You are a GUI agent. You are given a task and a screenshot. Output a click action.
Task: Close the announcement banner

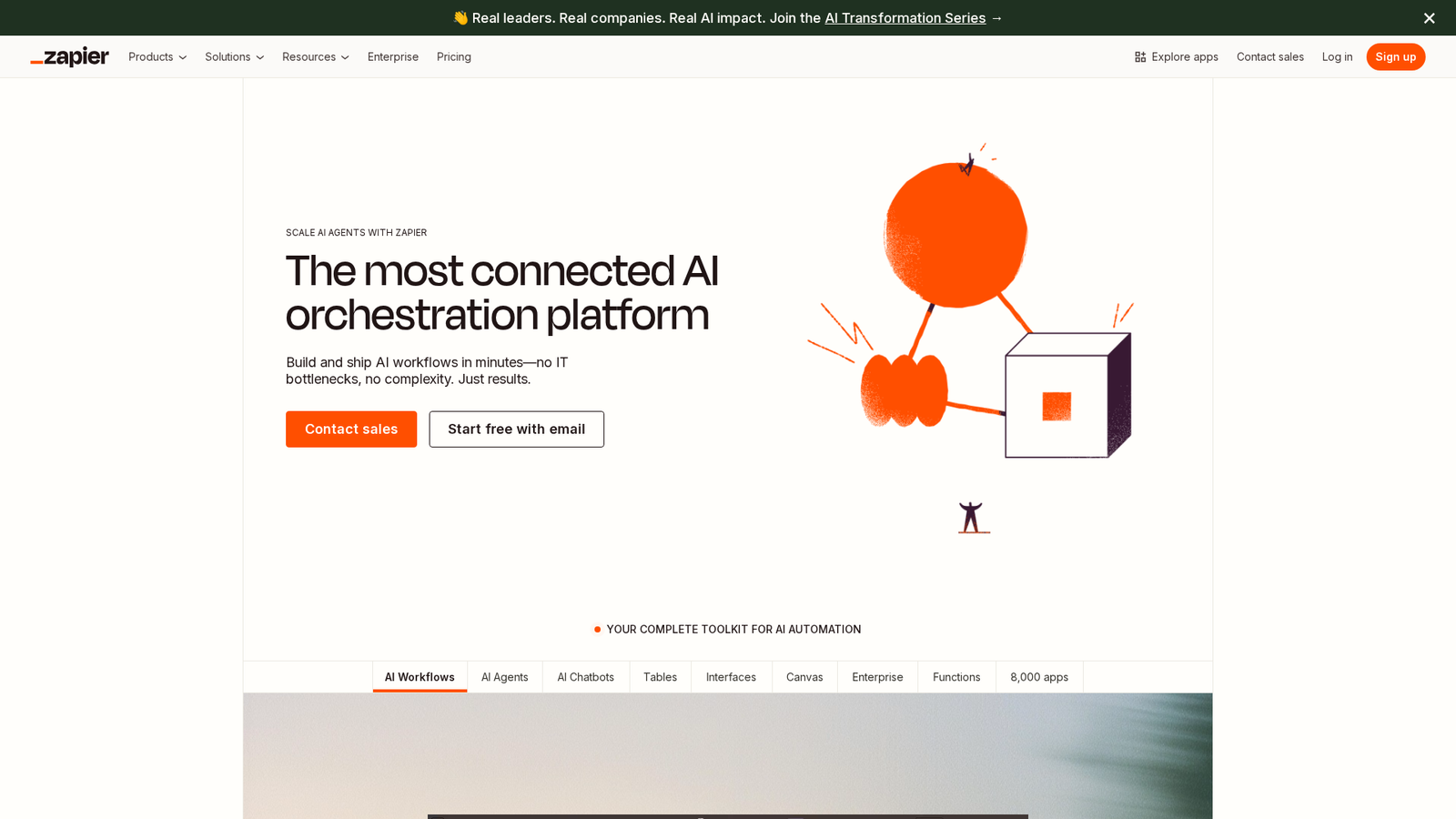pyautogui.click(x=1429, y=18)
